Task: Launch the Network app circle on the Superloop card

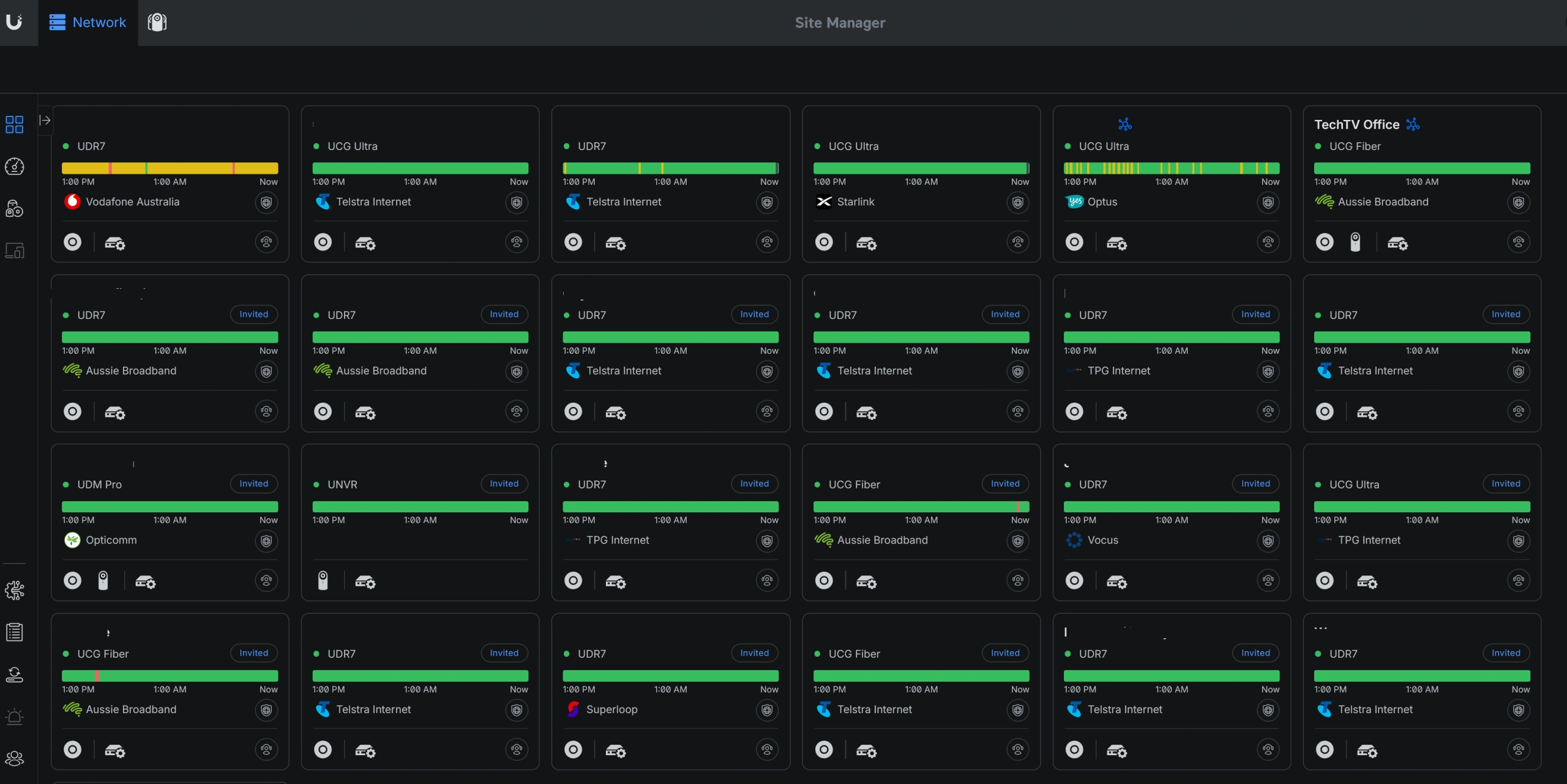Action: (x=573, y=749)
